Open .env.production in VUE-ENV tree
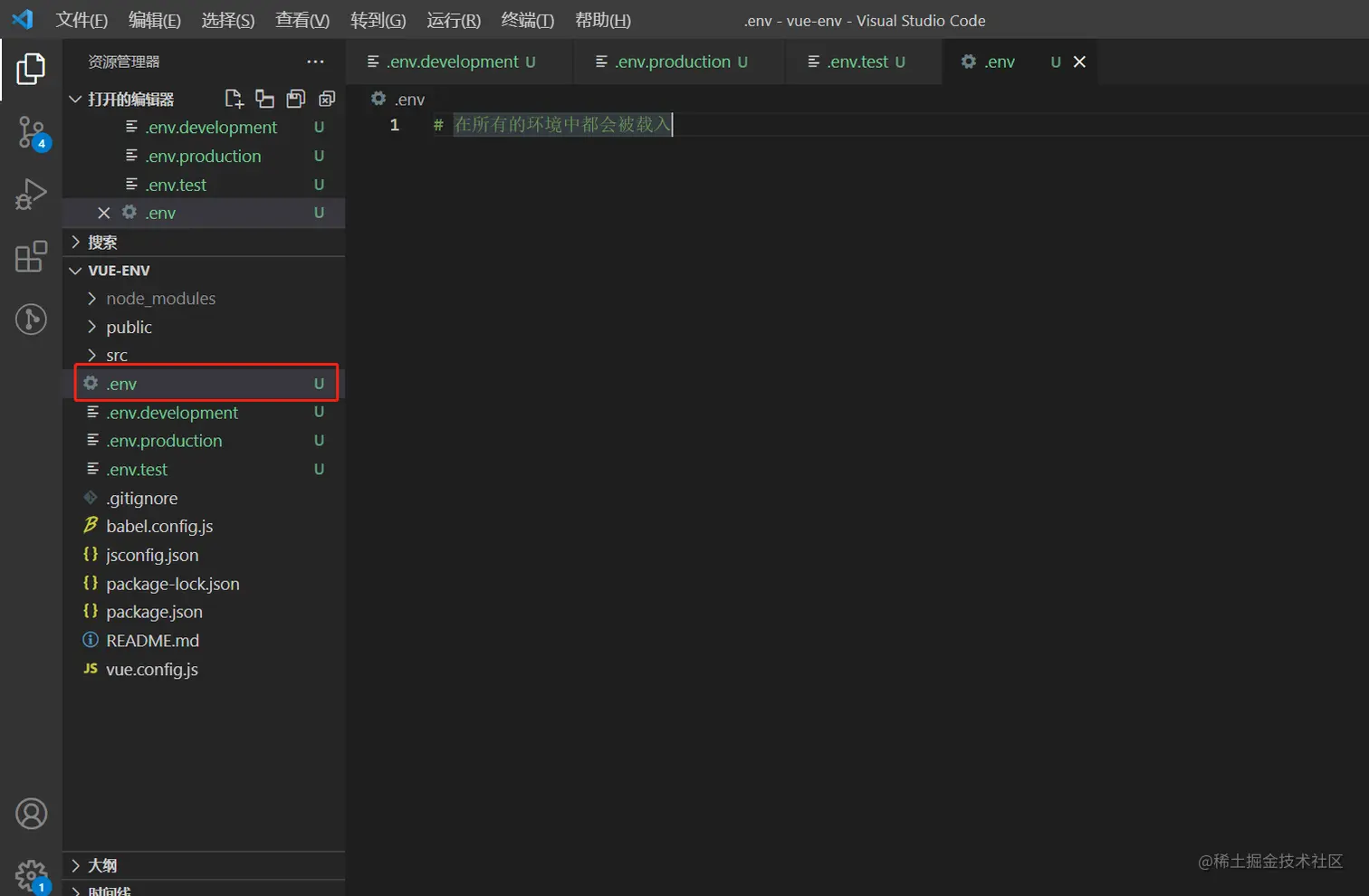This screenshot has width=1369, height=896. [x=205, y=441]
